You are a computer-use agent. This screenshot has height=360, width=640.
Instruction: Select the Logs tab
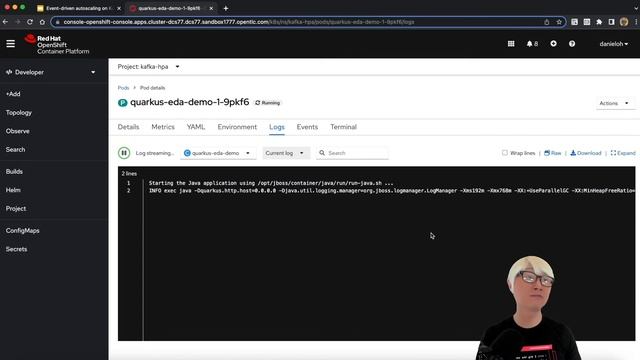277,127
